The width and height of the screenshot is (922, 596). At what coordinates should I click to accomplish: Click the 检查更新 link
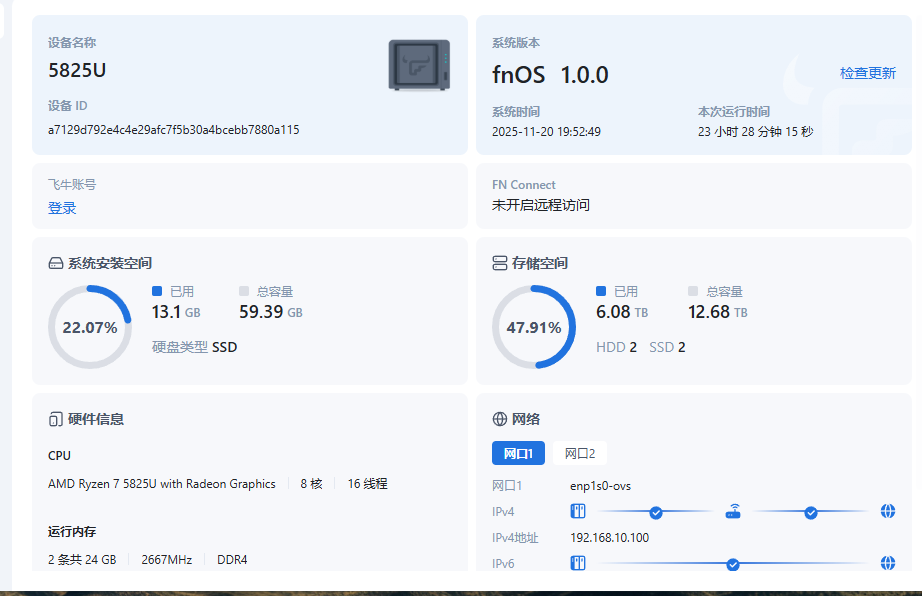tap(867, 73)
